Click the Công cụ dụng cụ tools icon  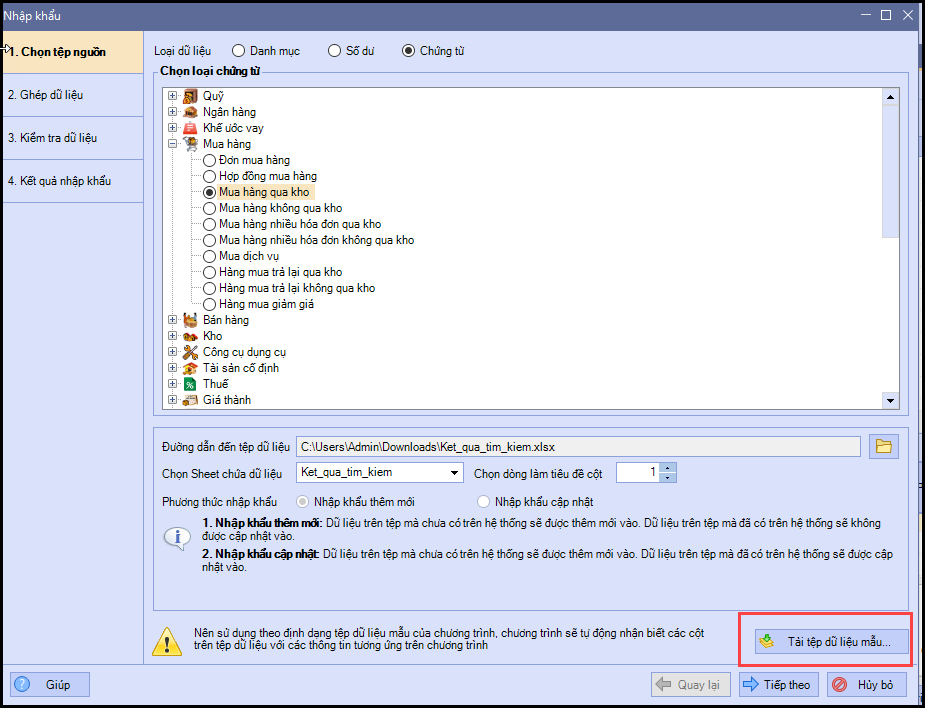point(190,352)
